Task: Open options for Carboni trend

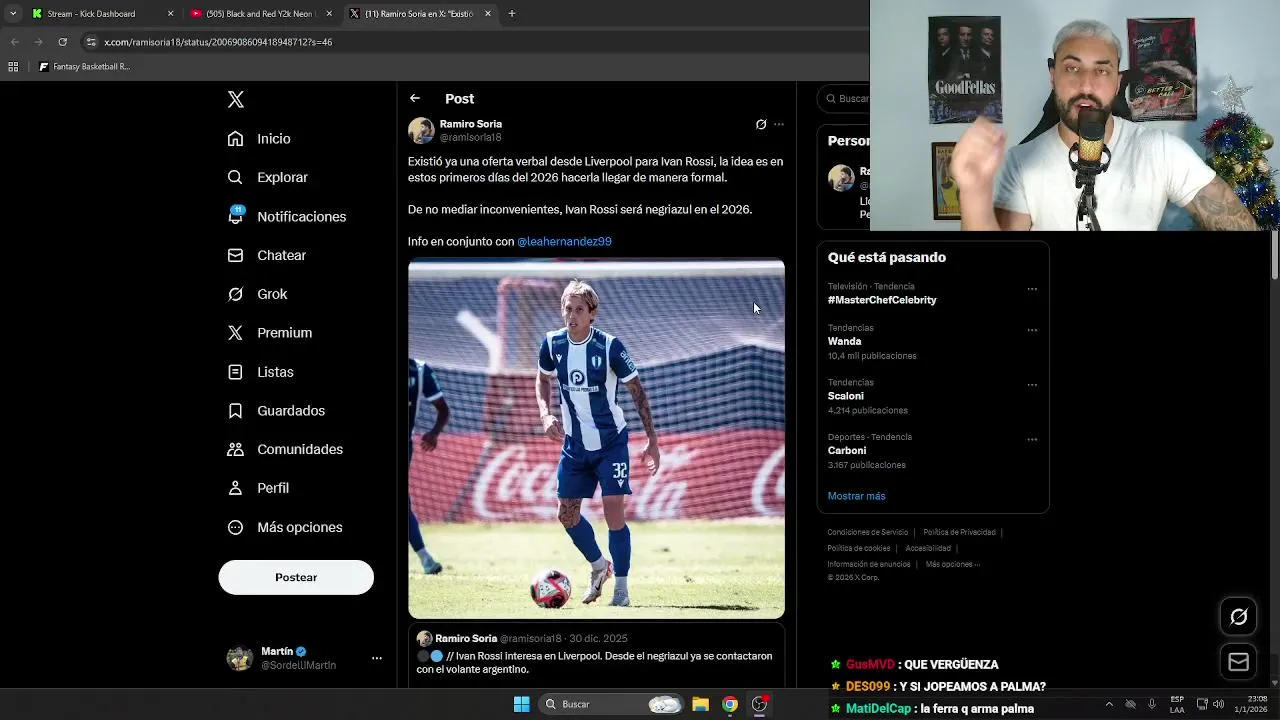Action: pyautogui.click(x=1032, y=440)
